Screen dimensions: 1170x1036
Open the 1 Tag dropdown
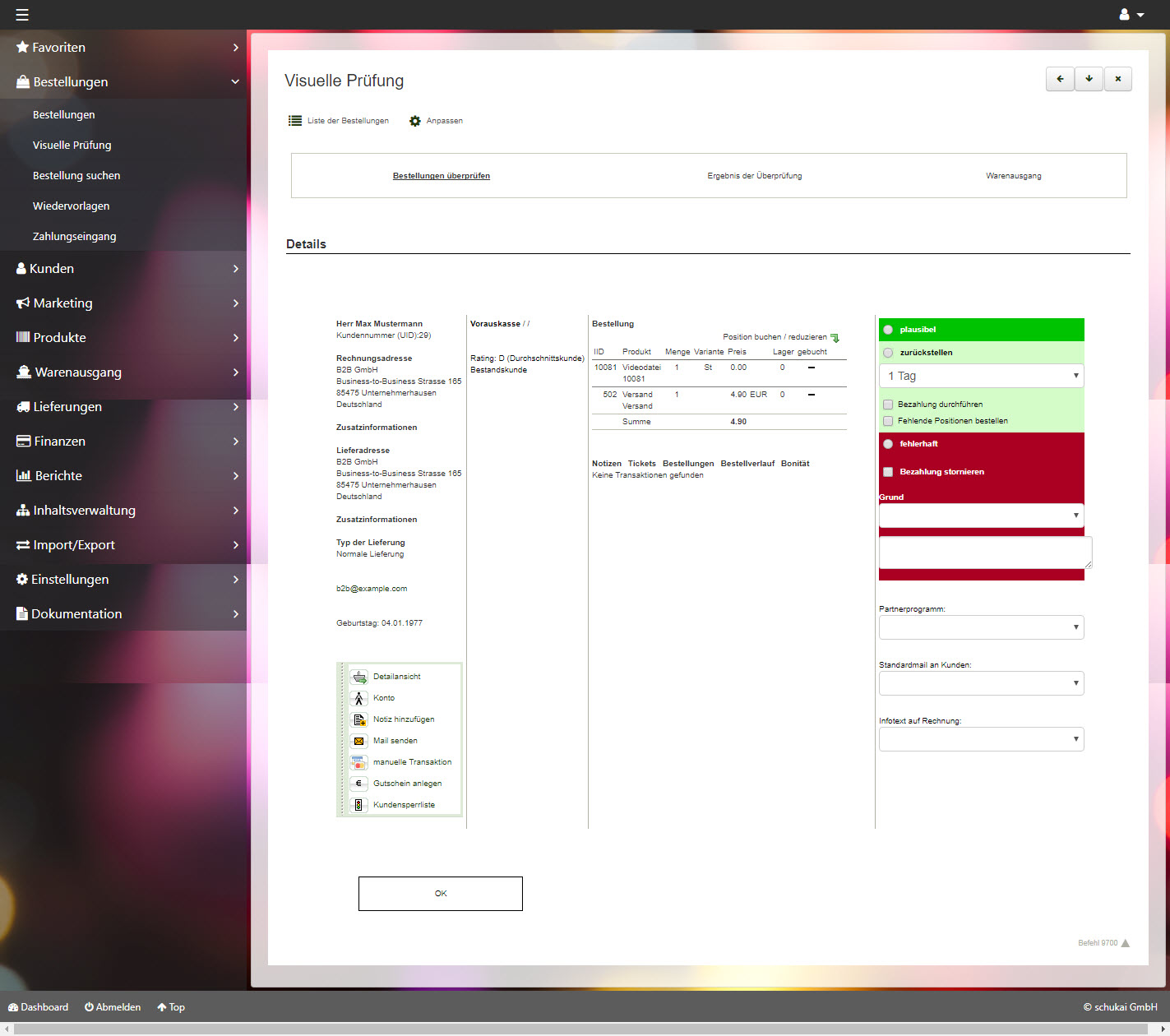981,376
